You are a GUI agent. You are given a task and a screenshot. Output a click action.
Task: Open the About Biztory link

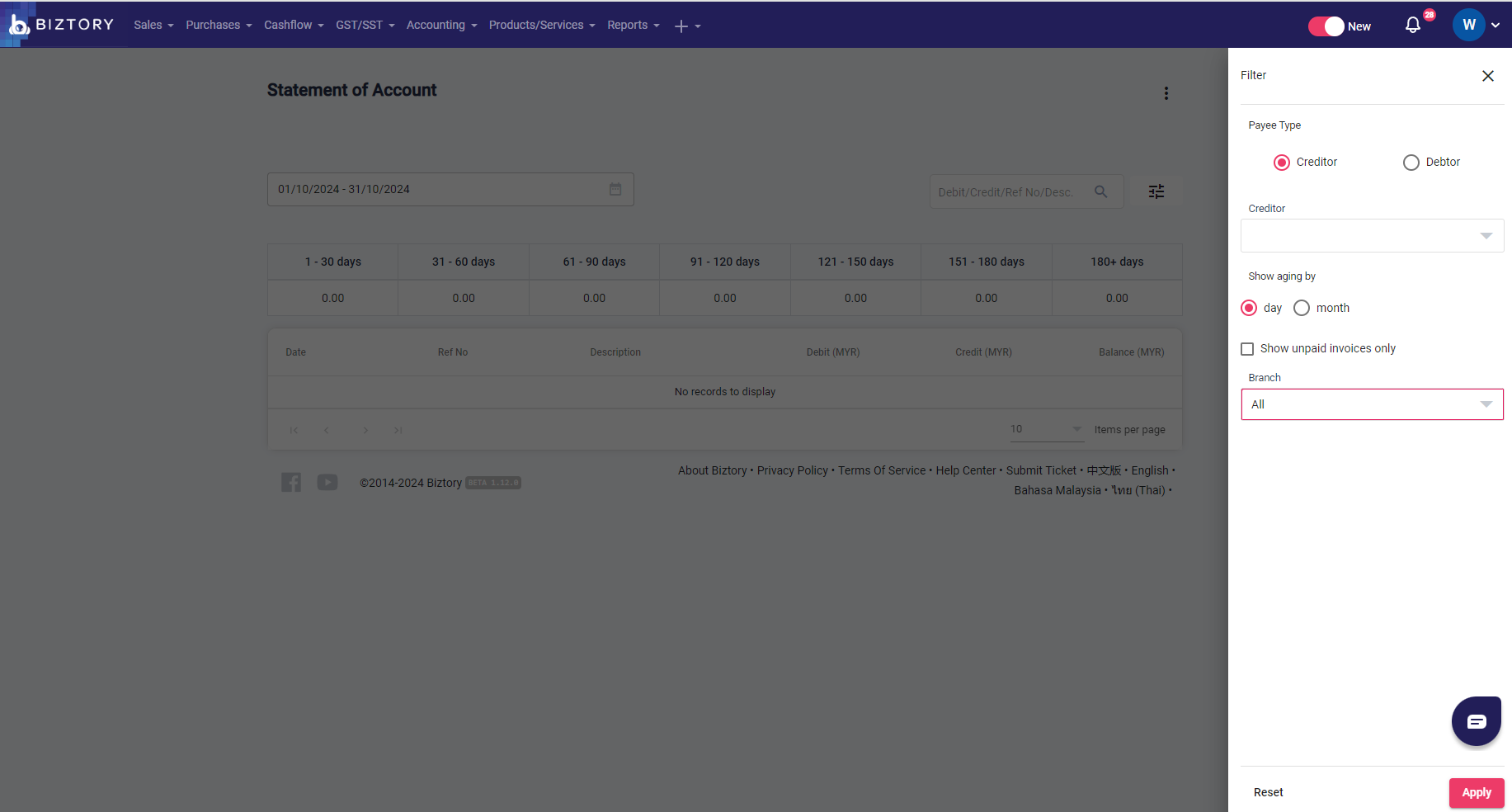(713, 470)
